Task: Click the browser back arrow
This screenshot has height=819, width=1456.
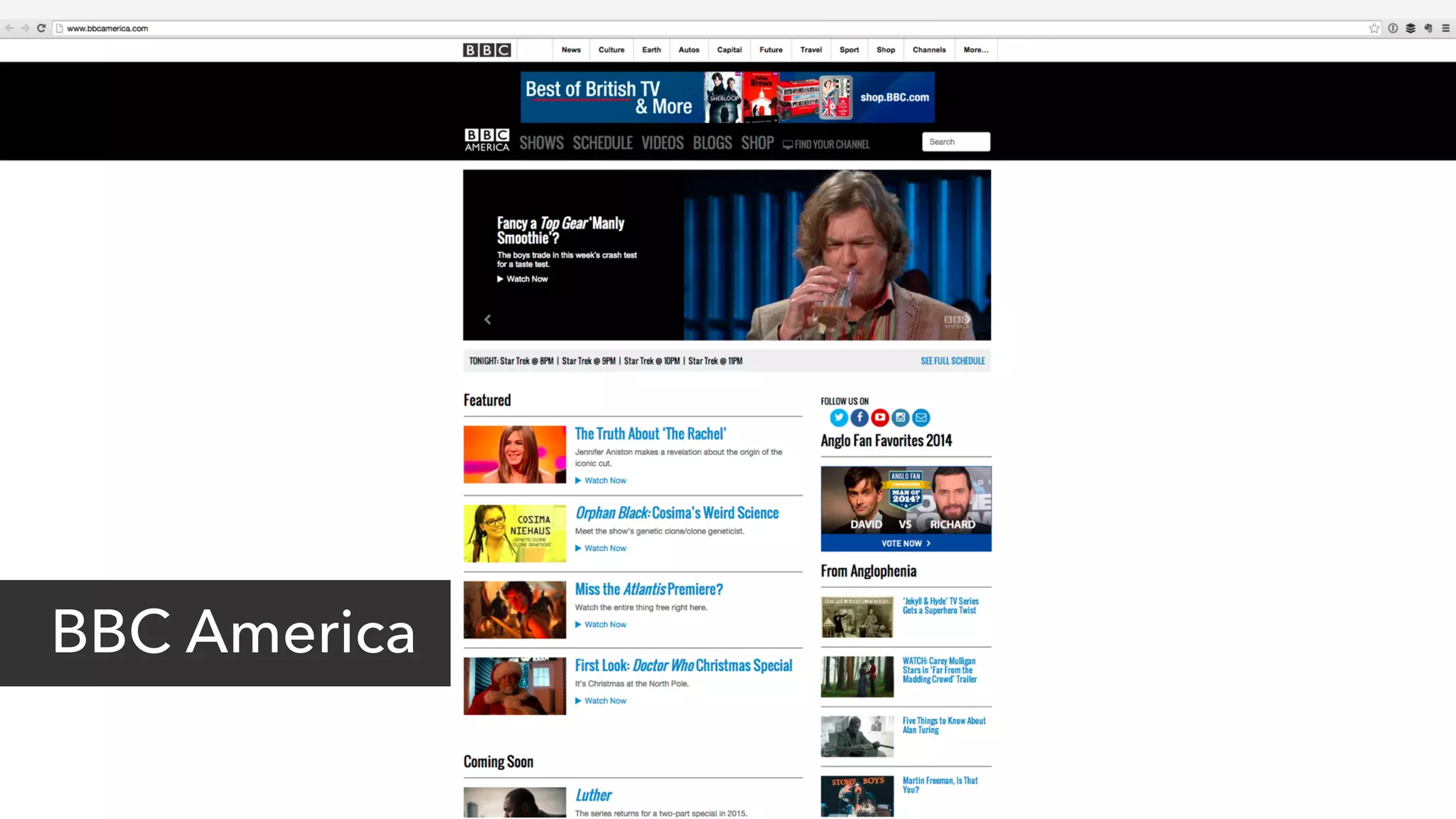Action: pyautogui.click(x=9, y=28)
